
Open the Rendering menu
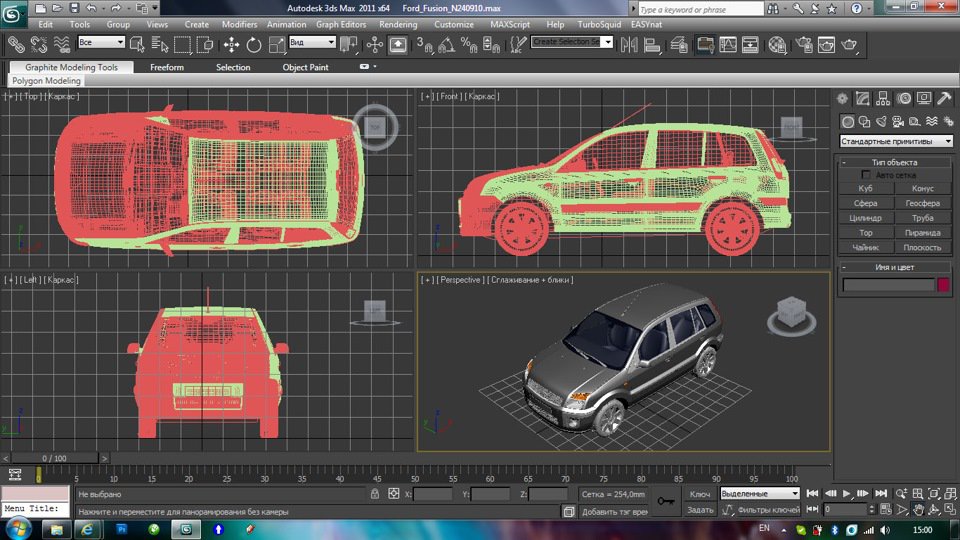pyautogui.click(x=398, y=24)
